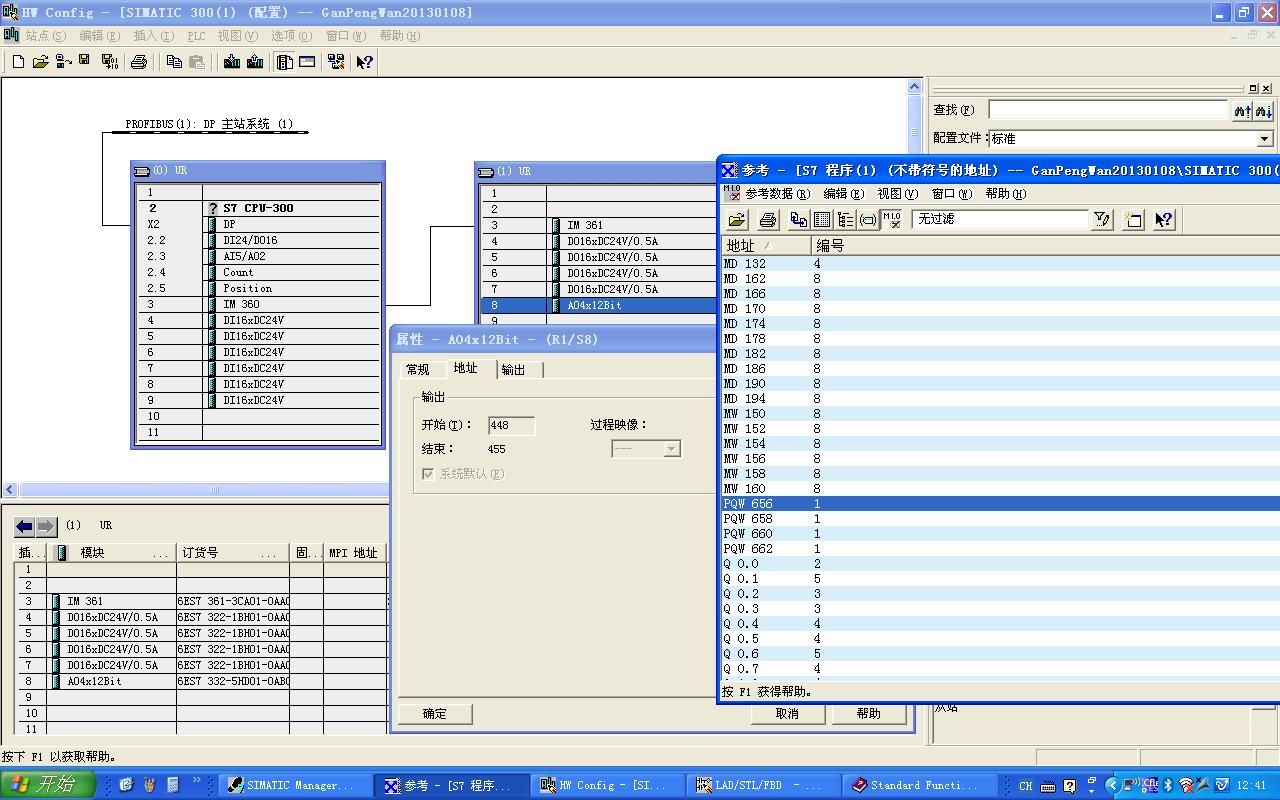Click the 确定 button

[x=435, y=714]
